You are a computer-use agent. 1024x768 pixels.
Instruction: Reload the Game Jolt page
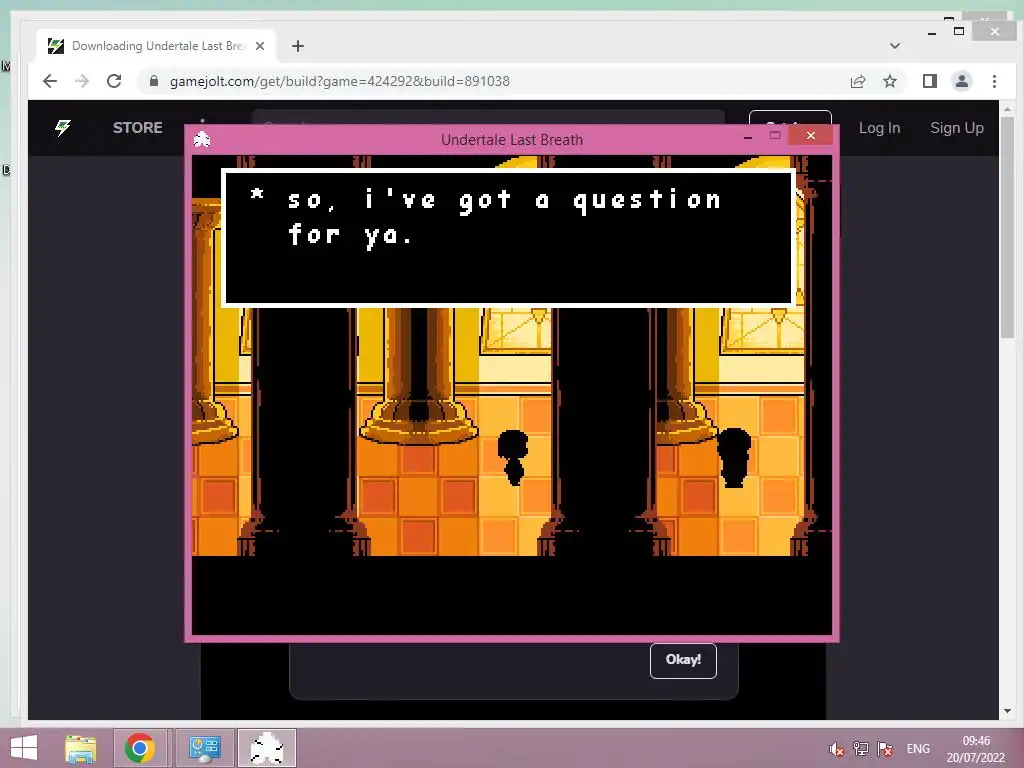coord(114,81)
